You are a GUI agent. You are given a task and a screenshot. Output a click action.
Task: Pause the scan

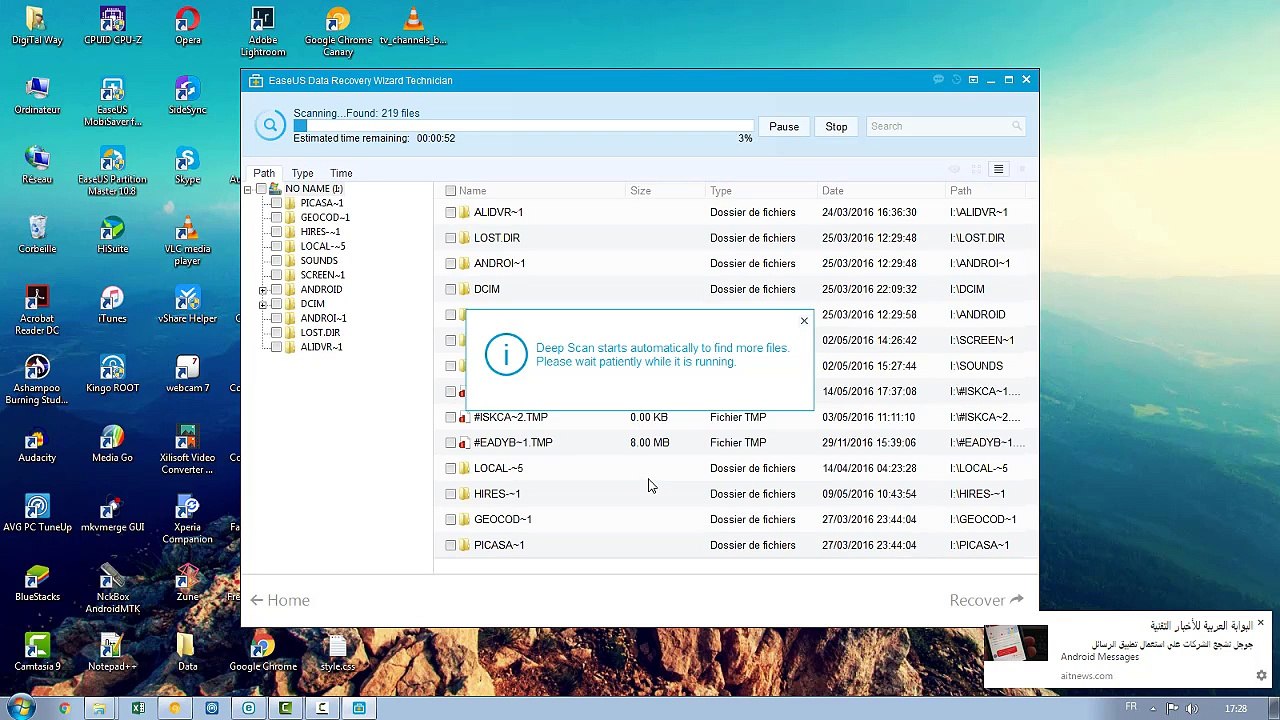tap(784, 126)
